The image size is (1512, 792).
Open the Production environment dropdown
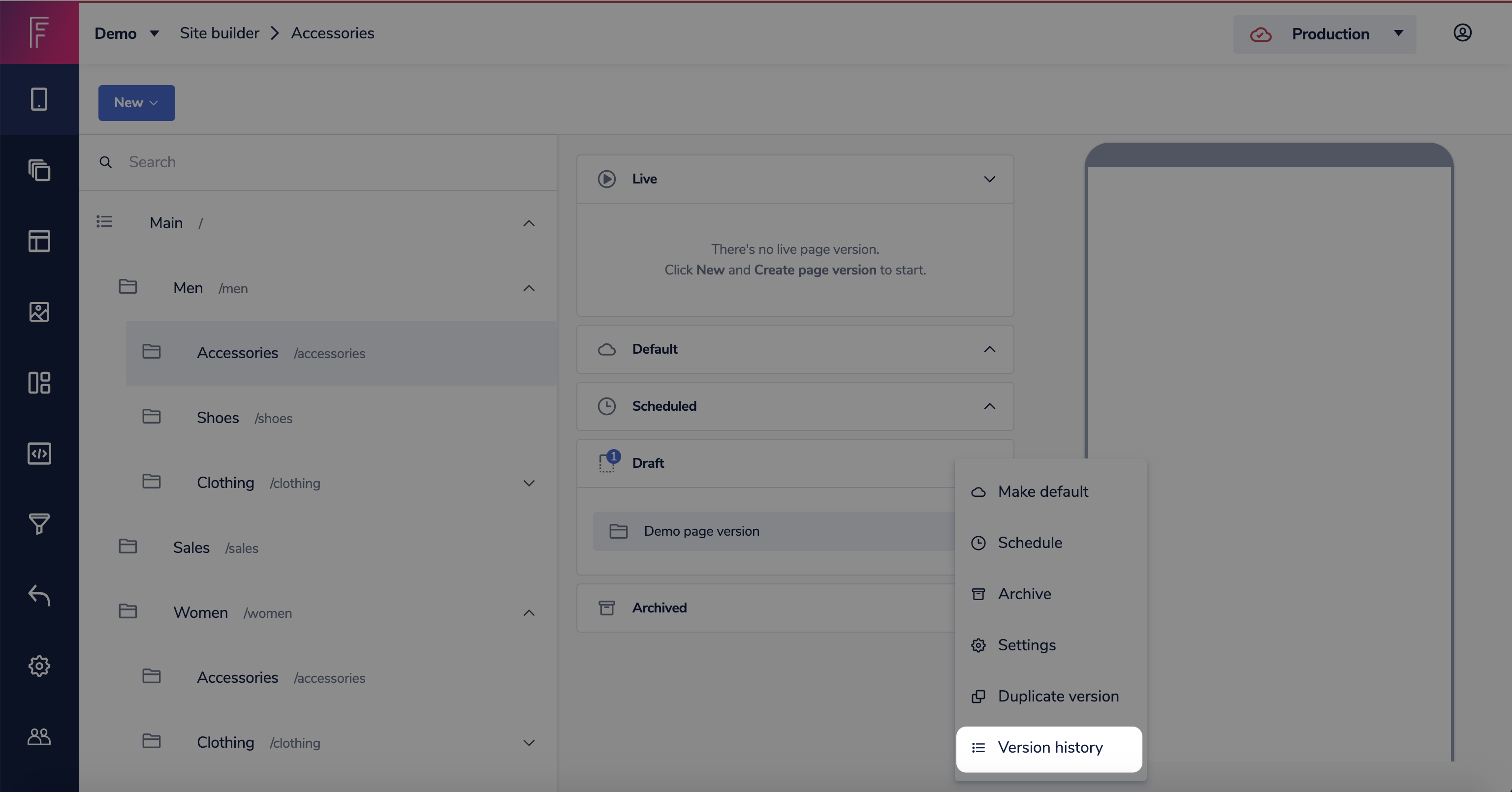point(1324,34)
